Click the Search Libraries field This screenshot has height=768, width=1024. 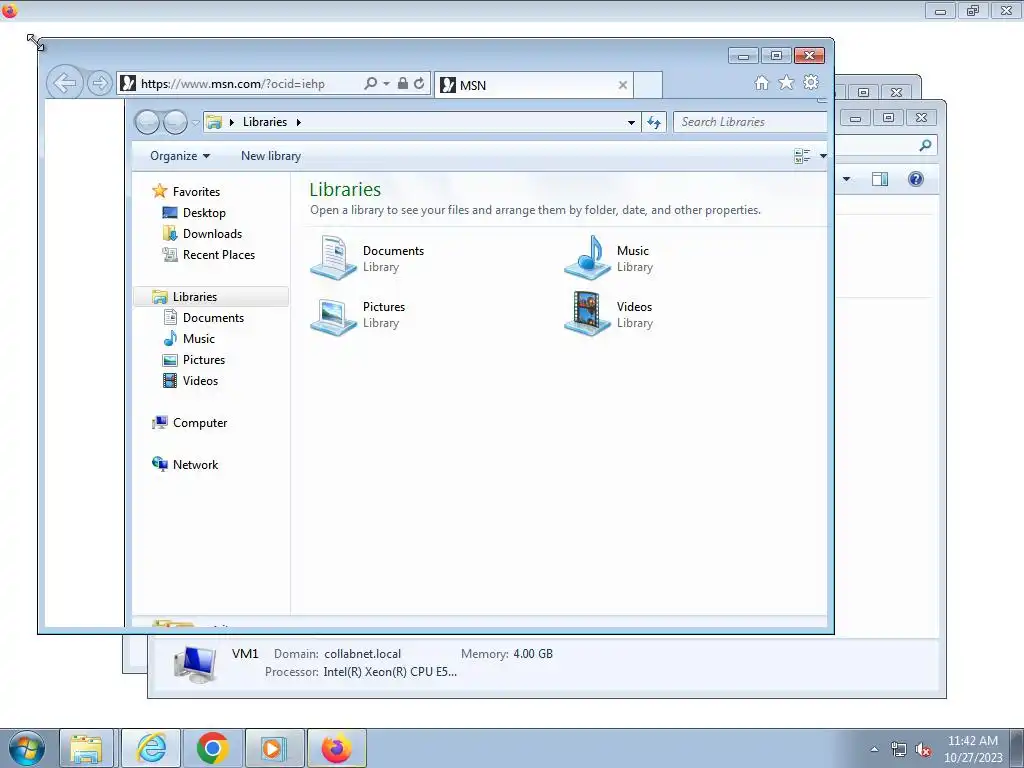coord(750,122)
